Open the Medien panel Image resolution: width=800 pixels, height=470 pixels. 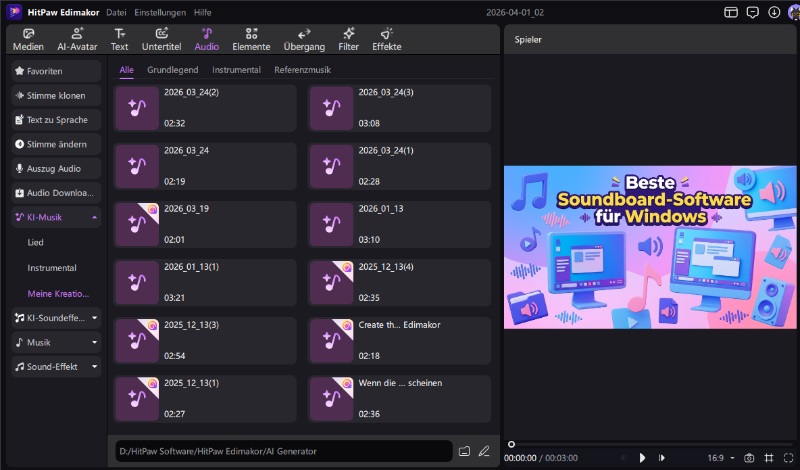[x=28, y=40]
